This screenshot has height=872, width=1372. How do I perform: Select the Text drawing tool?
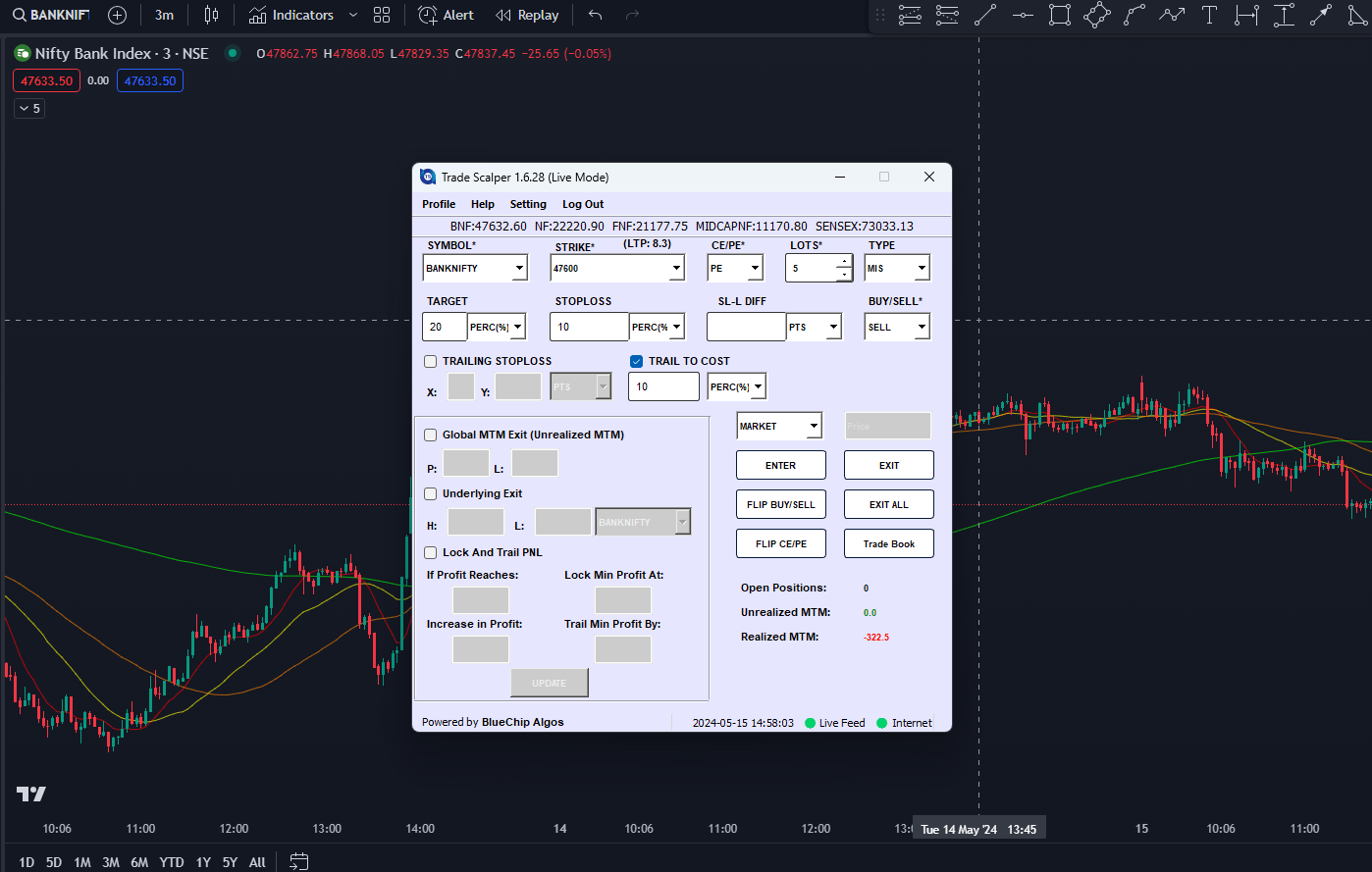1209,15
